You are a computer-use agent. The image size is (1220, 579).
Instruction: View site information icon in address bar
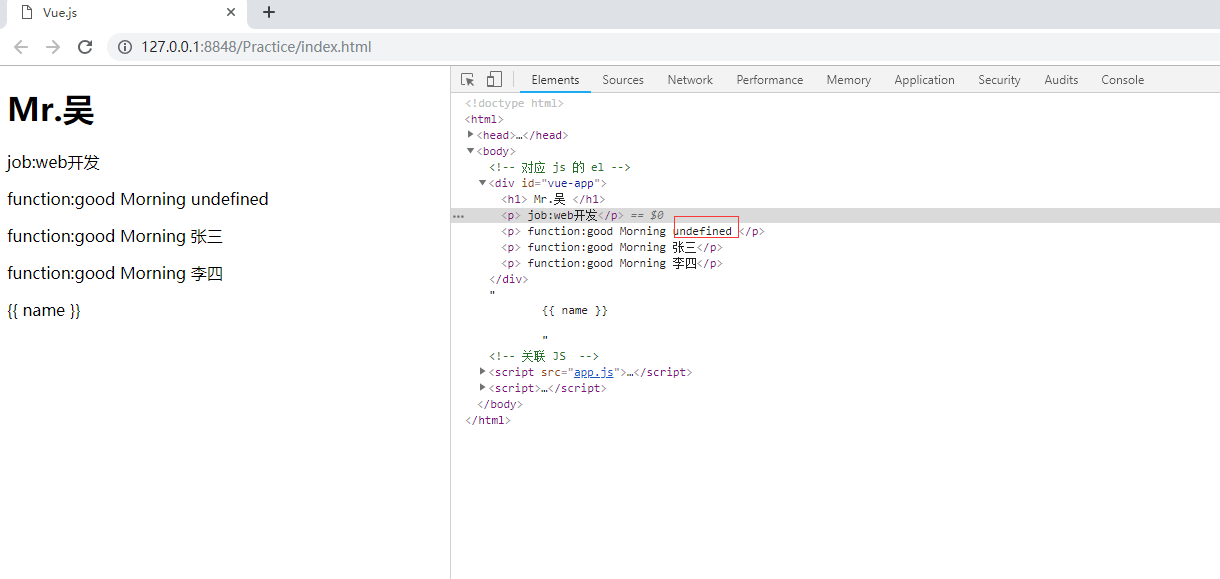coord(125,47)
